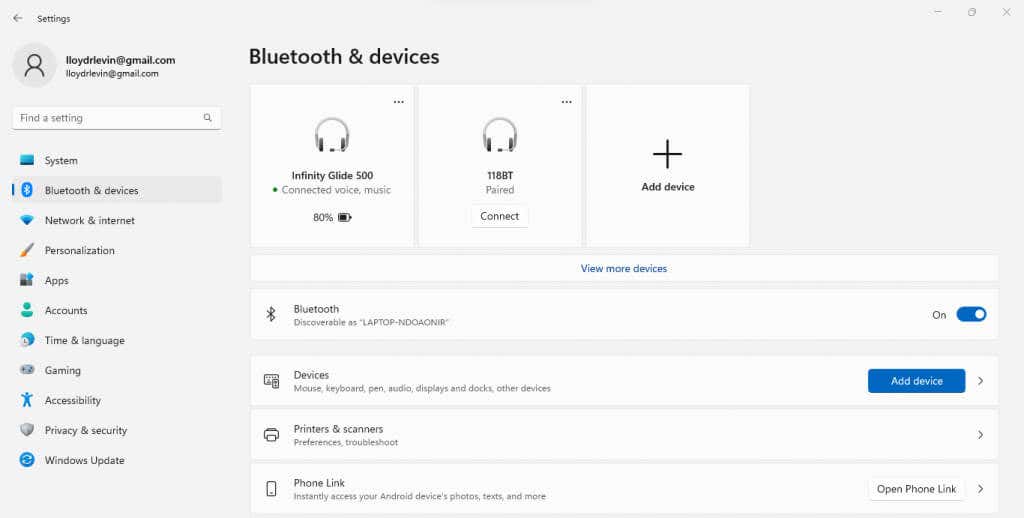
Task: Click the Apps icon in sidebar
Action: click(x=27, y=280)
